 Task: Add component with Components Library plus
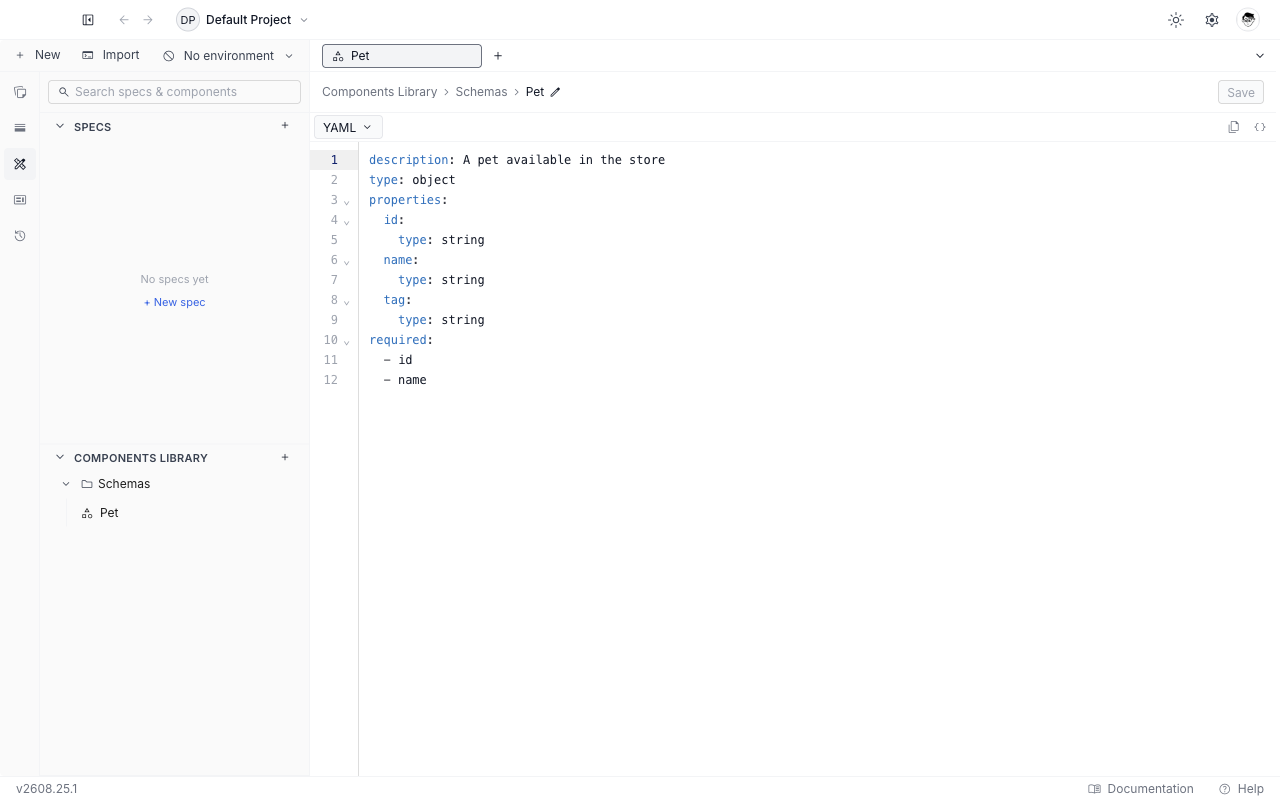click(285, 457)
